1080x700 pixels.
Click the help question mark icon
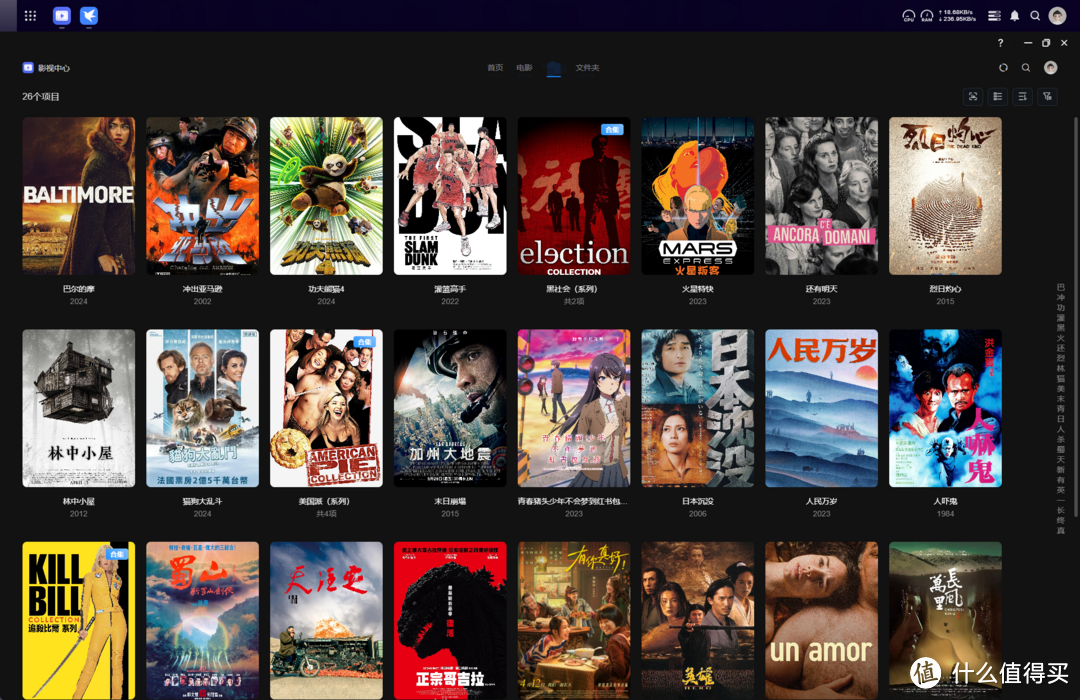[1001, 43]
